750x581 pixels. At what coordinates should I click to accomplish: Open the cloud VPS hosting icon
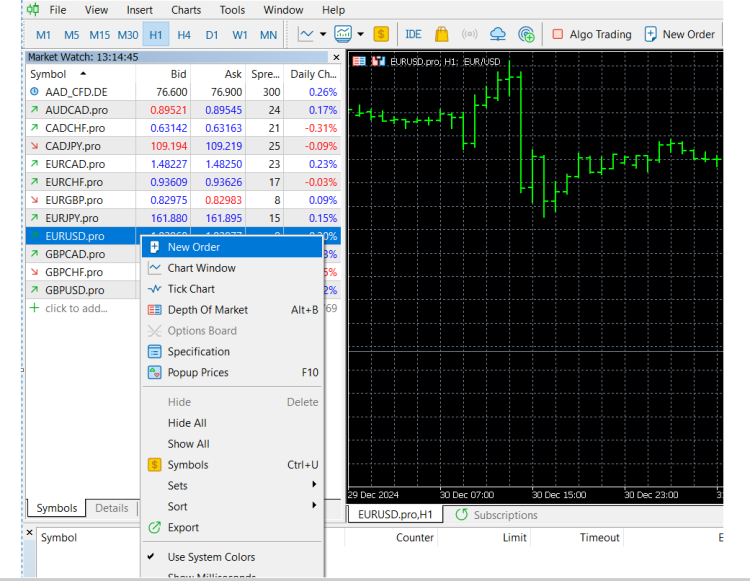point(498,34)
